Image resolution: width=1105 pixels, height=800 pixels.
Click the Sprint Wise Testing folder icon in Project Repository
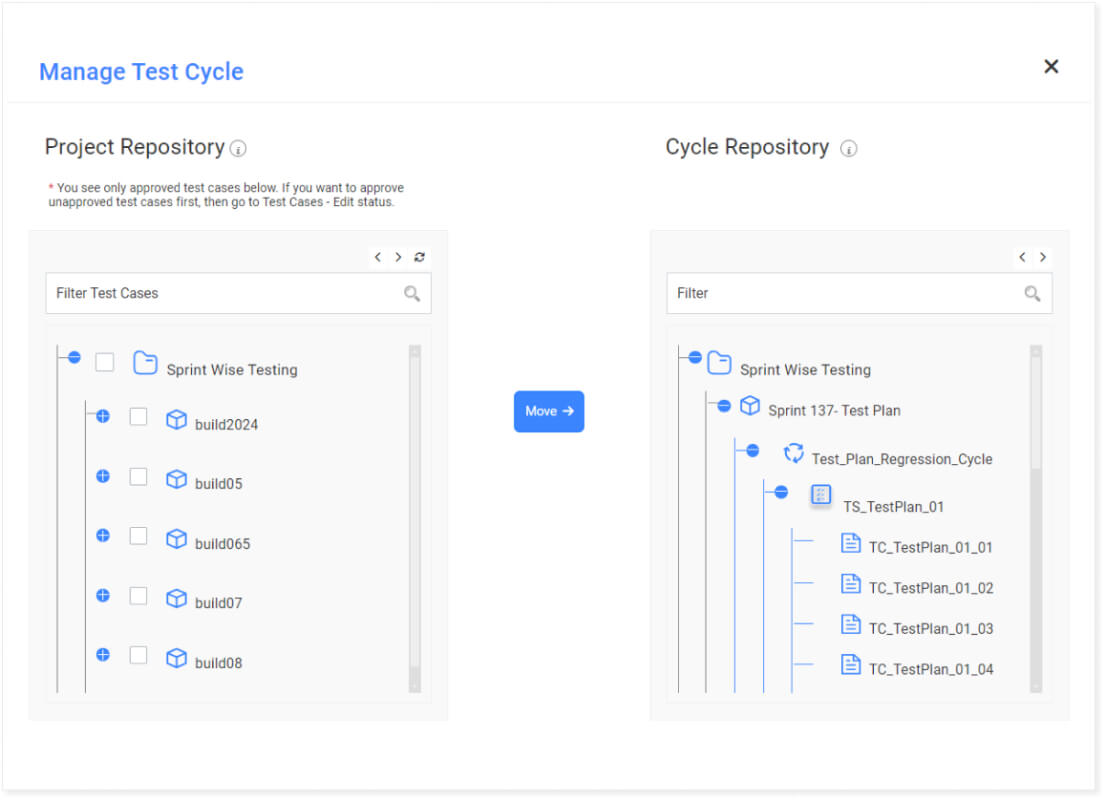pyautogui.click(x=145, y=363)
